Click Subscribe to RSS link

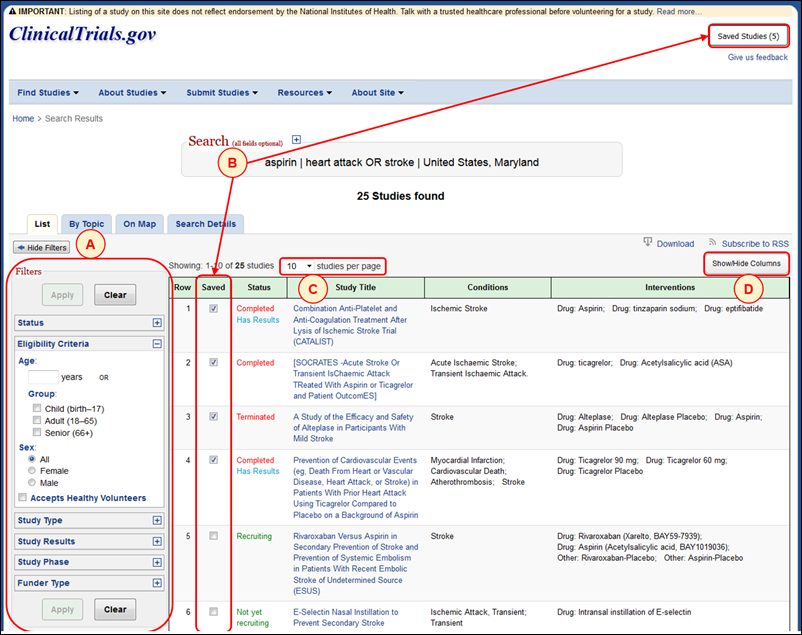pos(755,244)
